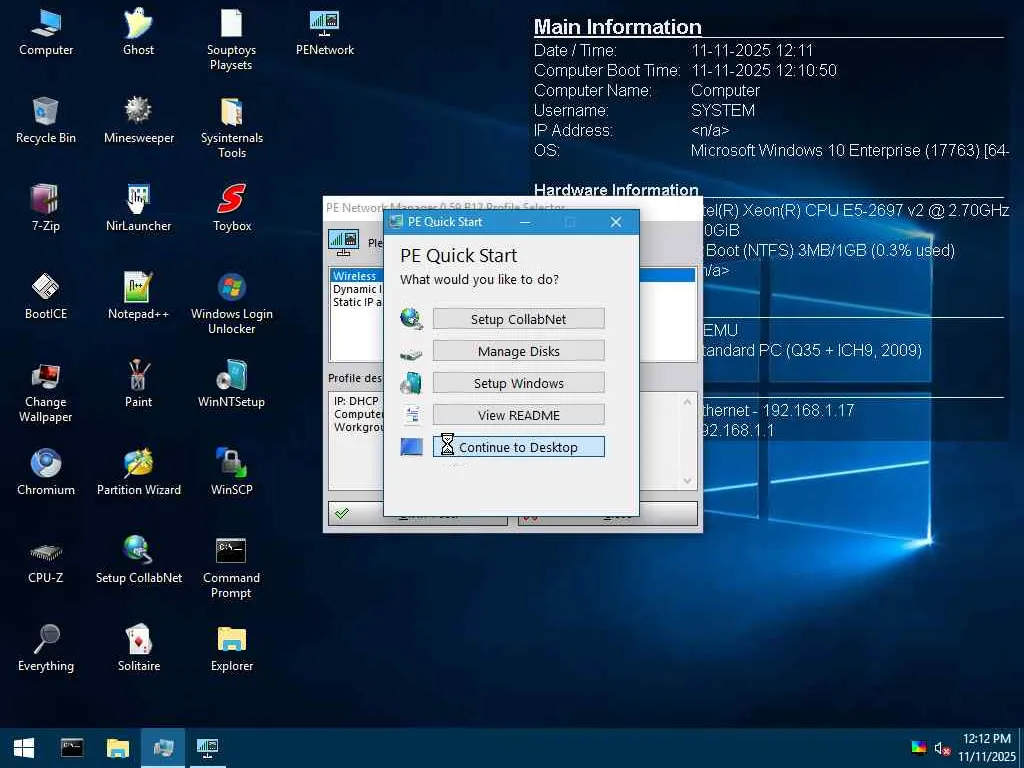Open Sysinternals Tools folder

[x=231, y=127]
